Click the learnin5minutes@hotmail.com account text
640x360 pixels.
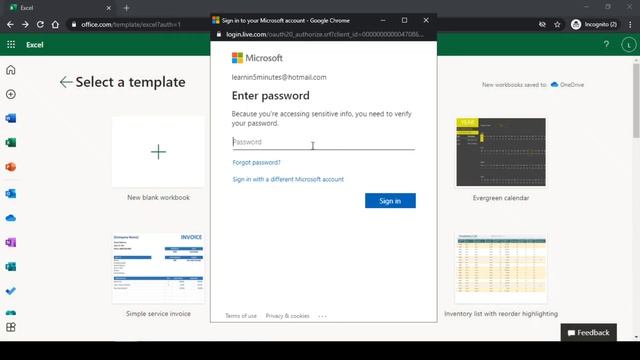(279, 77)
